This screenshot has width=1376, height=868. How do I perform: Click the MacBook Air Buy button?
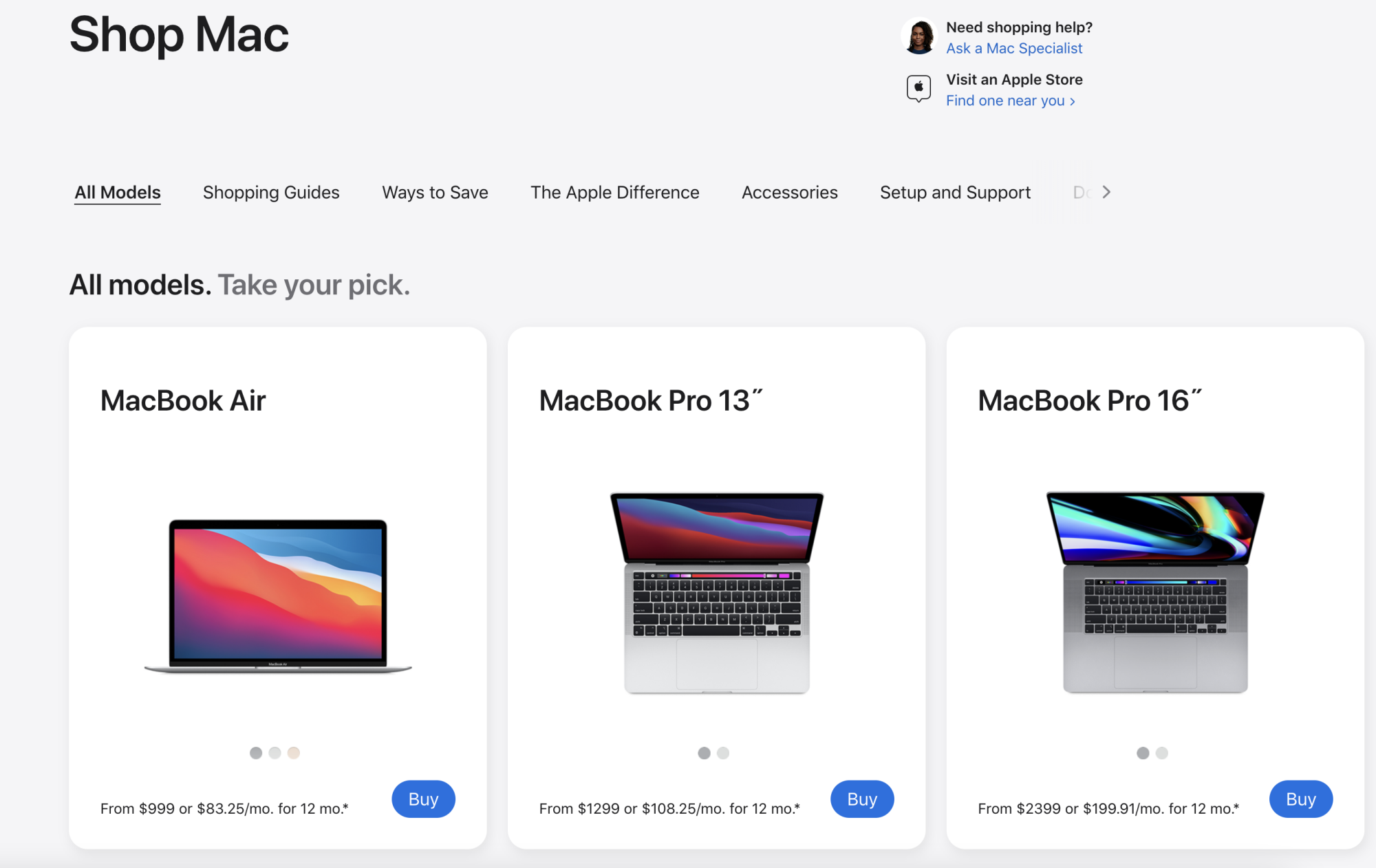423,799
